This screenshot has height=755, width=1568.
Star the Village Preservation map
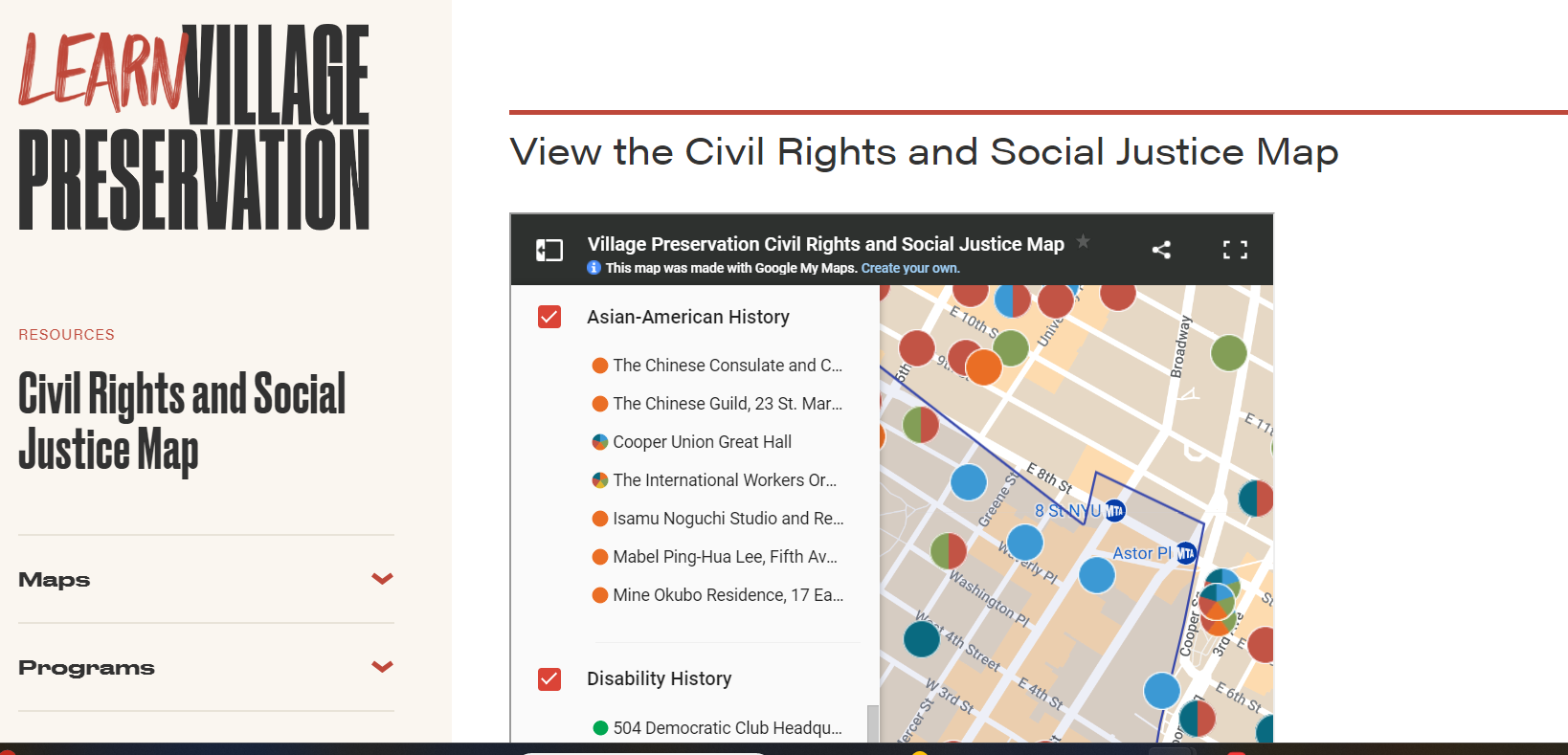(x=1083, y=241)
